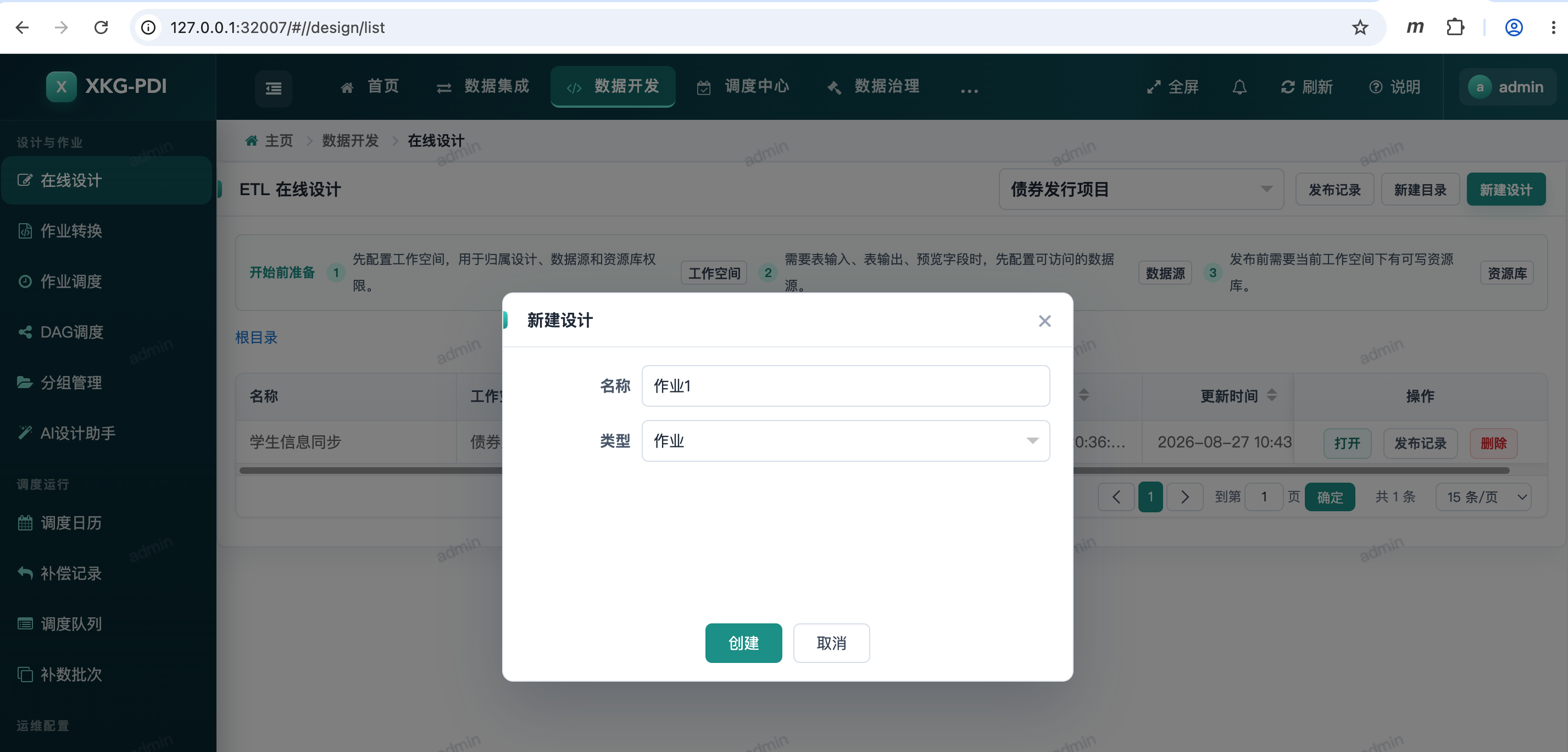This screenshot has height=752, width=1568.
Task: Click the pagination 确定 button
Action: pyautogui.click(x=1330, y=497)
